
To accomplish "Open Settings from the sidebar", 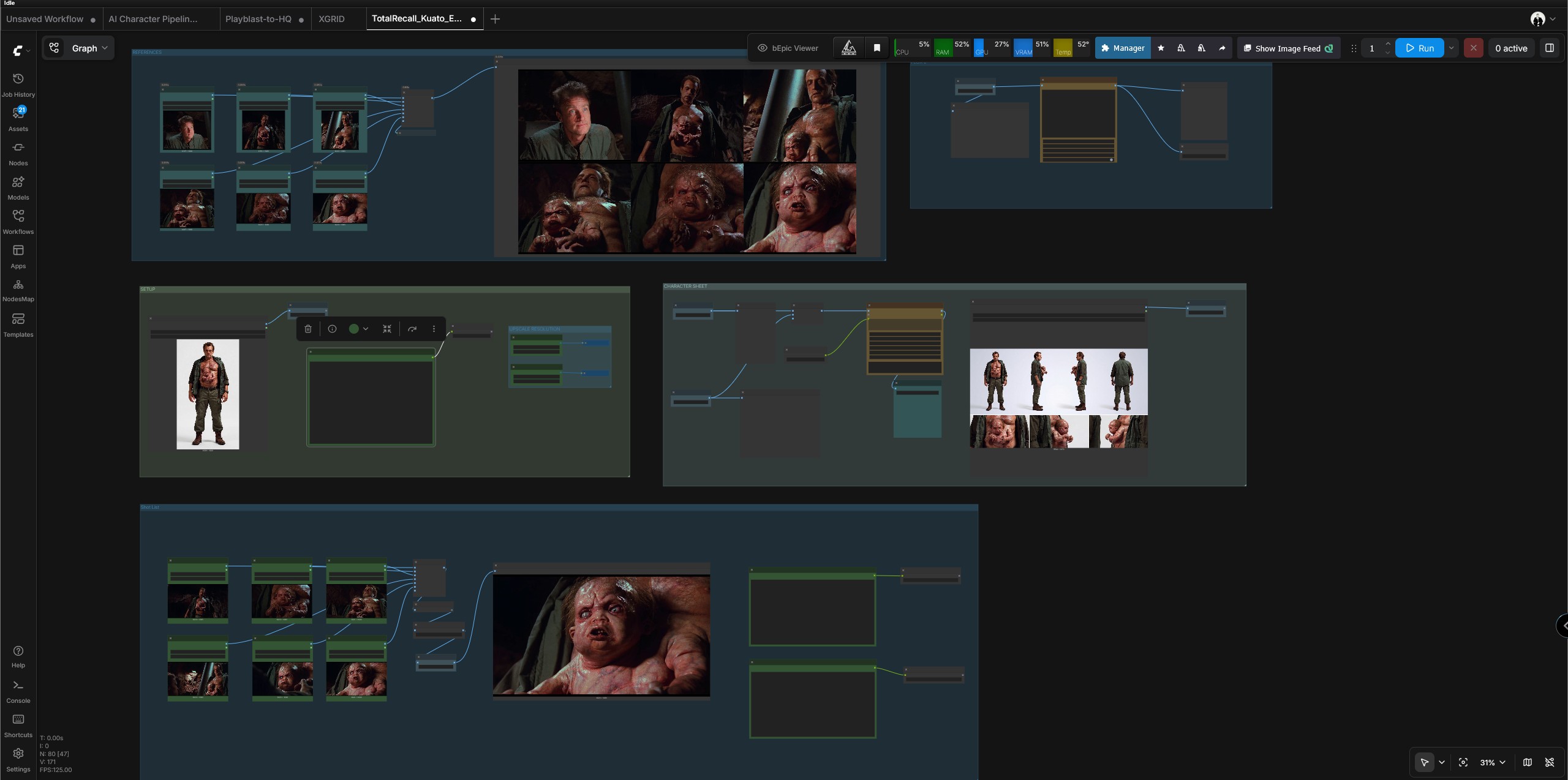I will point(18,760).
